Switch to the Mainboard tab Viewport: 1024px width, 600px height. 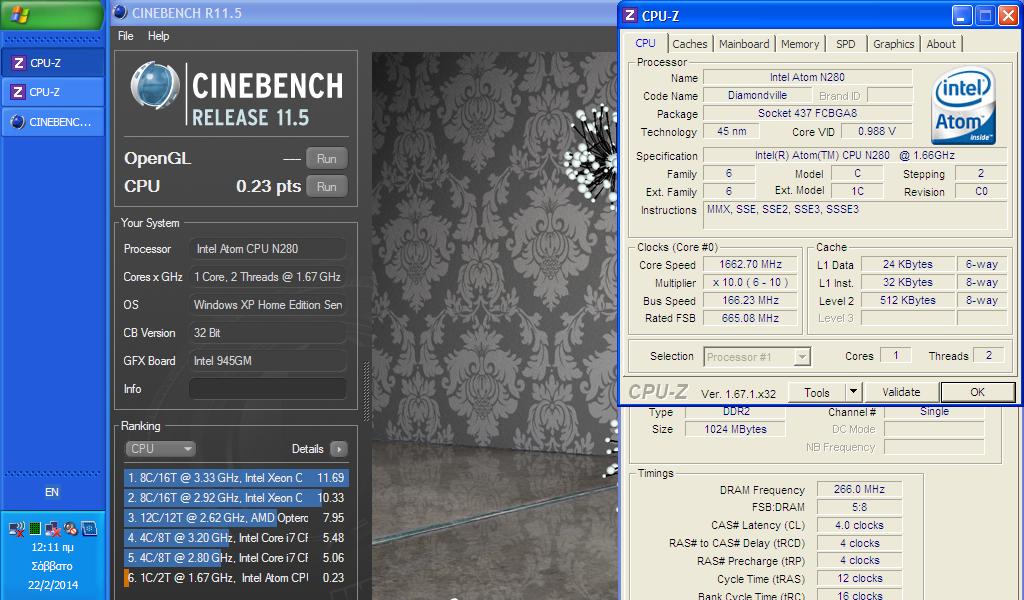(x=744, y=44)
